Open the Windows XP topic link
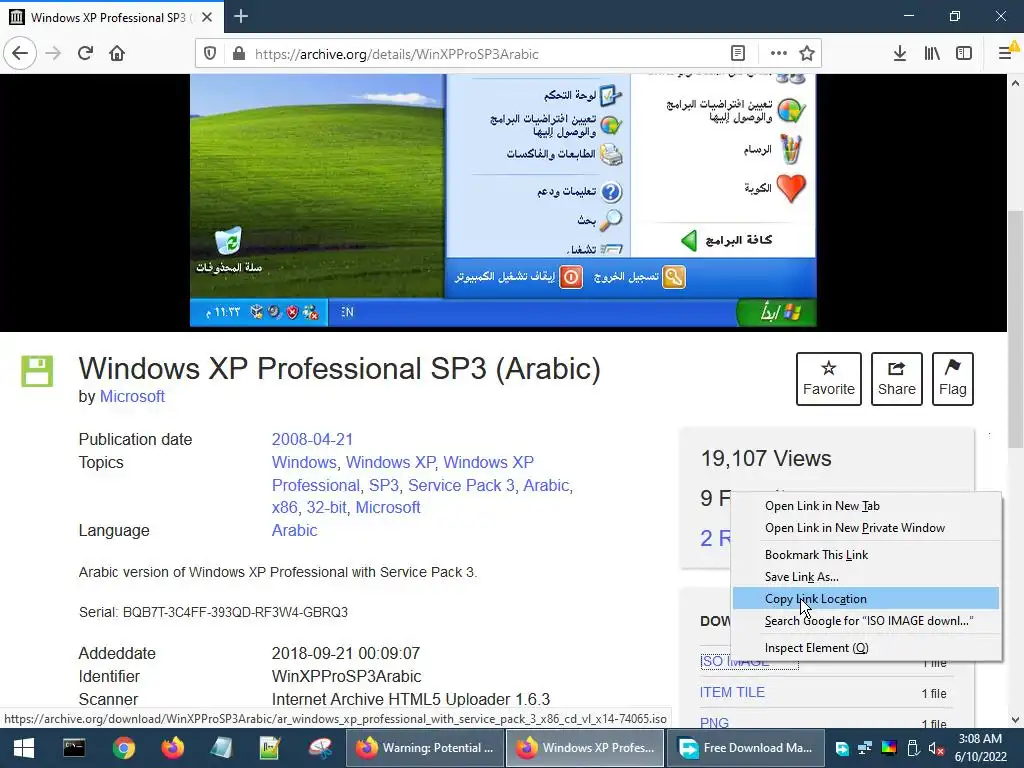 (390, 462)
